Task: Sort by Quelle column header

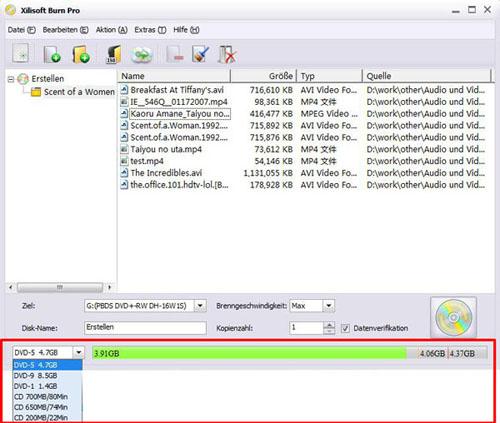Action: click(427, 76)
